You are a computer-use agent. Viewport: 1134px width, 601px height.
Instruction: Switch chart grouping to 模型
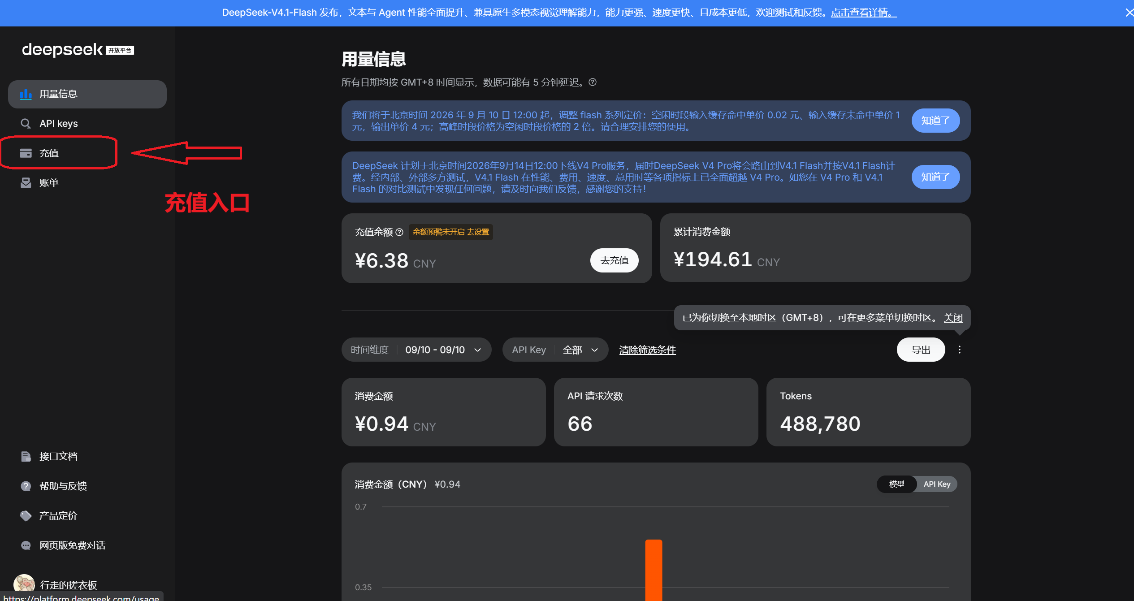point(897,485)
